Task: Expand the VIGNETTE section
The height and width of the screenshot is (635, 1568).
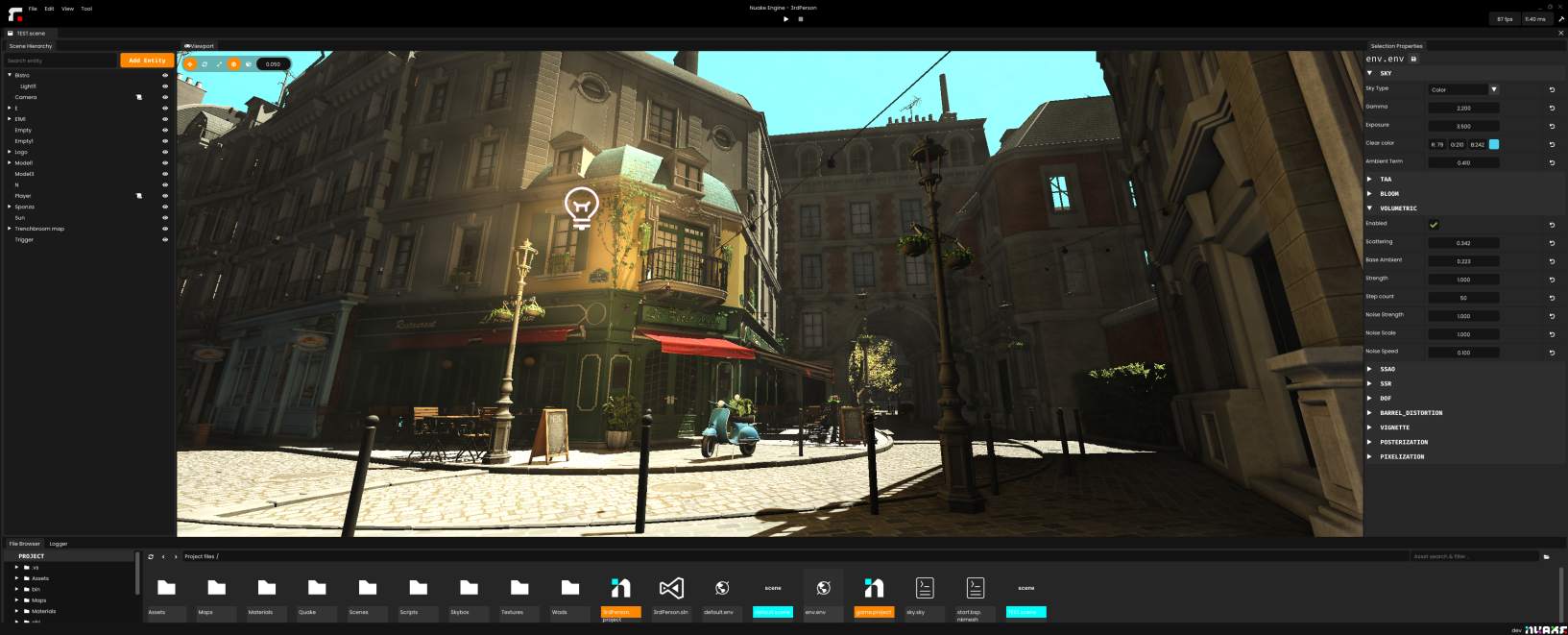Action: (x=1369, y=427)
